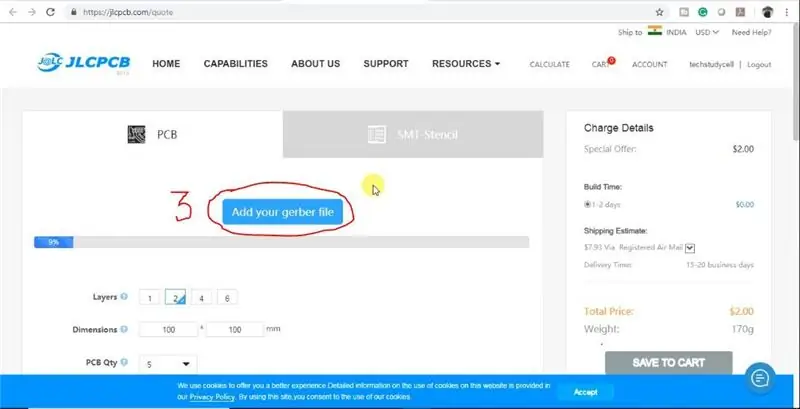The height and width of the screenshot is (409, 800).
Task: Go back using the browser back arrow
Action: tap(13, 12)
